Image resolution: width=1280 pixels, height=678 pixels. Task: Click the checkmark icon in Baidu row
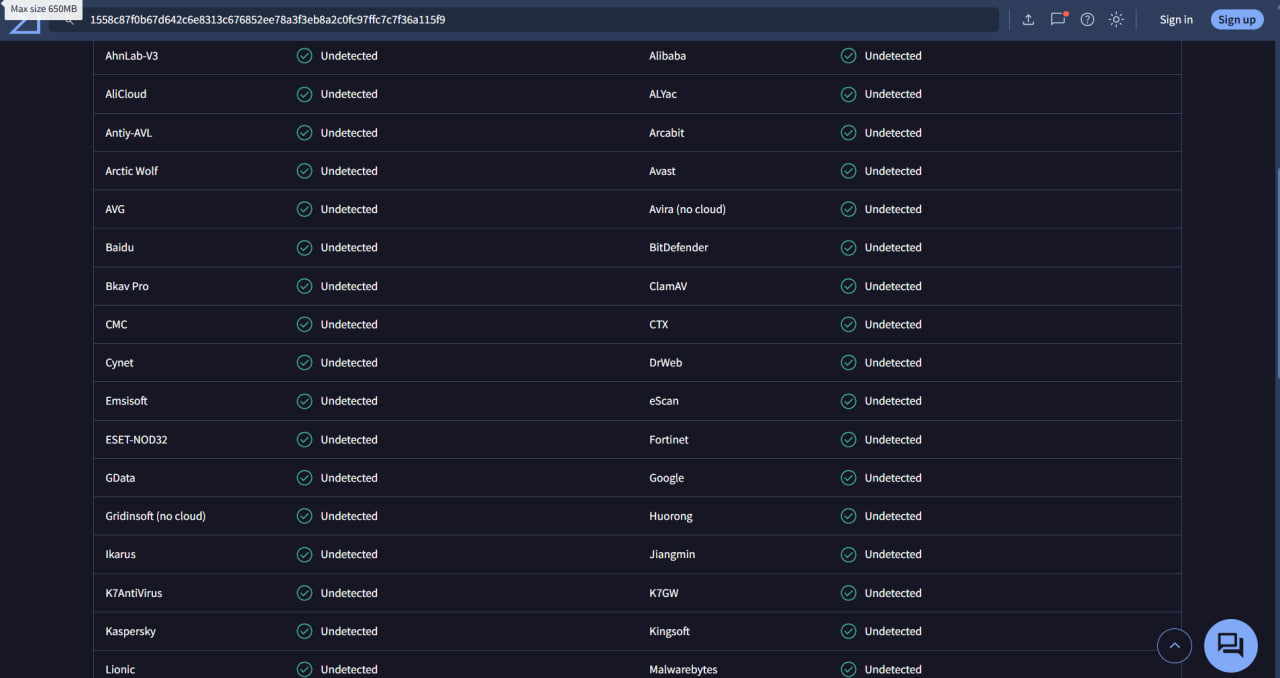304,247
